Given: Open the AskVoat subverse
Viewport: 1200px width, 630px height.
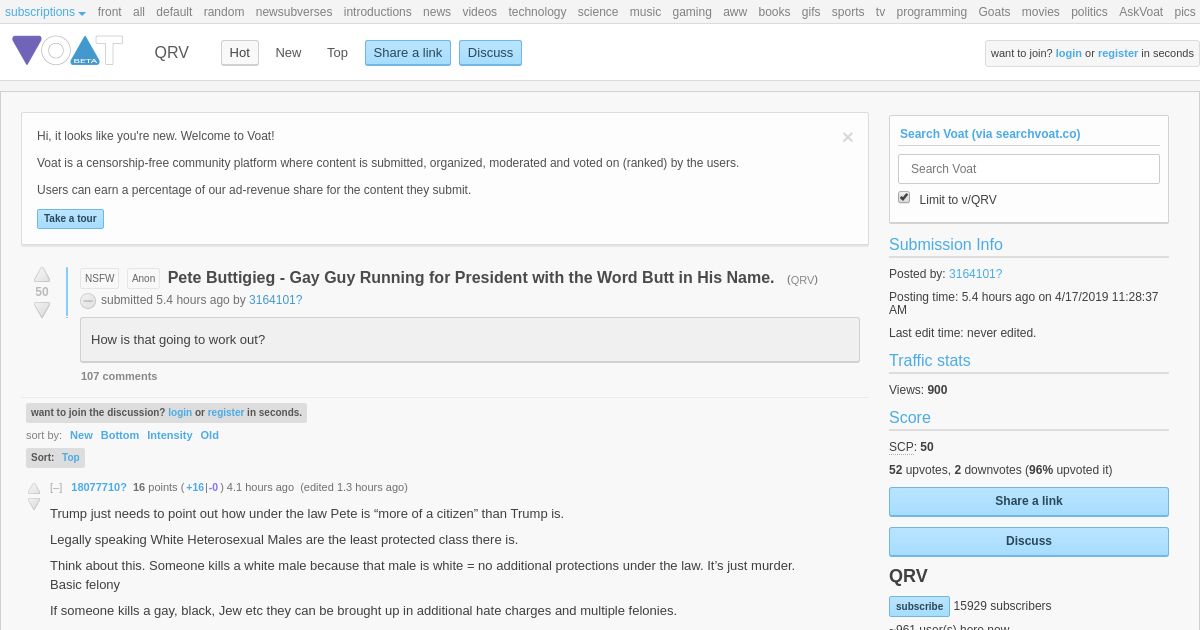Looking at the screenshot, I should [1141, 12].
